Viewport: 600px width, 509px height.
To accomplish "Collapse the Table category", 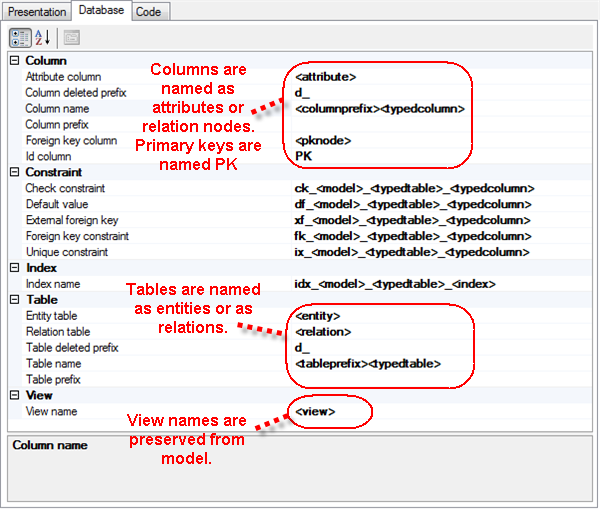I will [x=14, y=300].
